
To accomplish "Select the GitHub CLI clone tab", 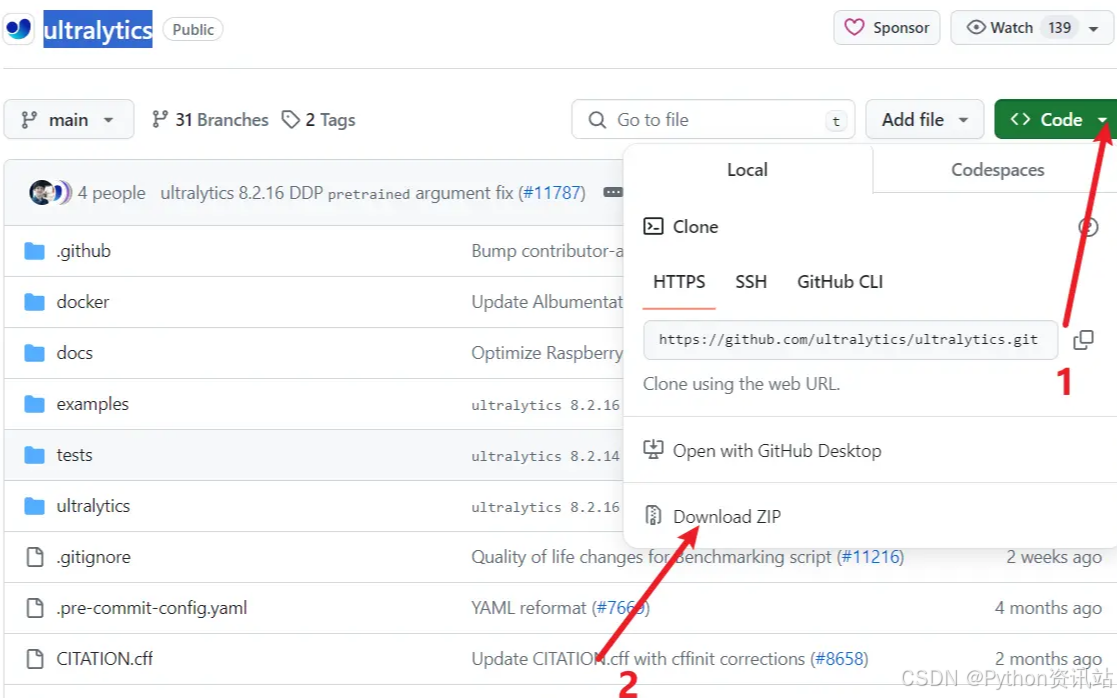I will point(840,282).
